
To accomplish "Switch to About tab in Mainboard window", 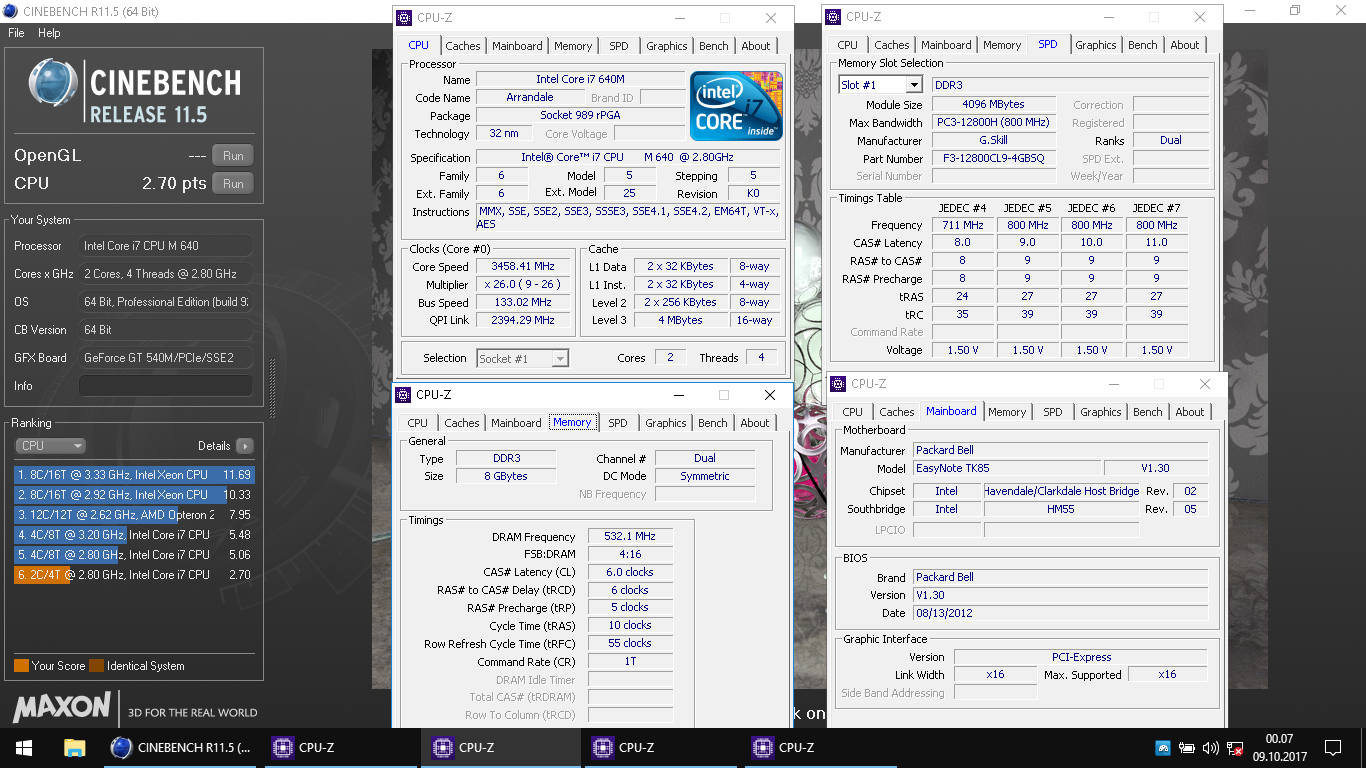I will tap(1190, 412).
